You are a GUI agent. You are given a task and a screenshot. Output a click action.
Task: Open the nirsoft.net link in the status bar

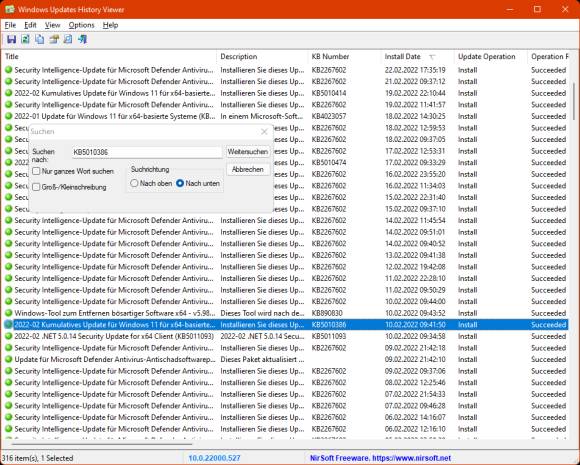(x=411, y=458)
